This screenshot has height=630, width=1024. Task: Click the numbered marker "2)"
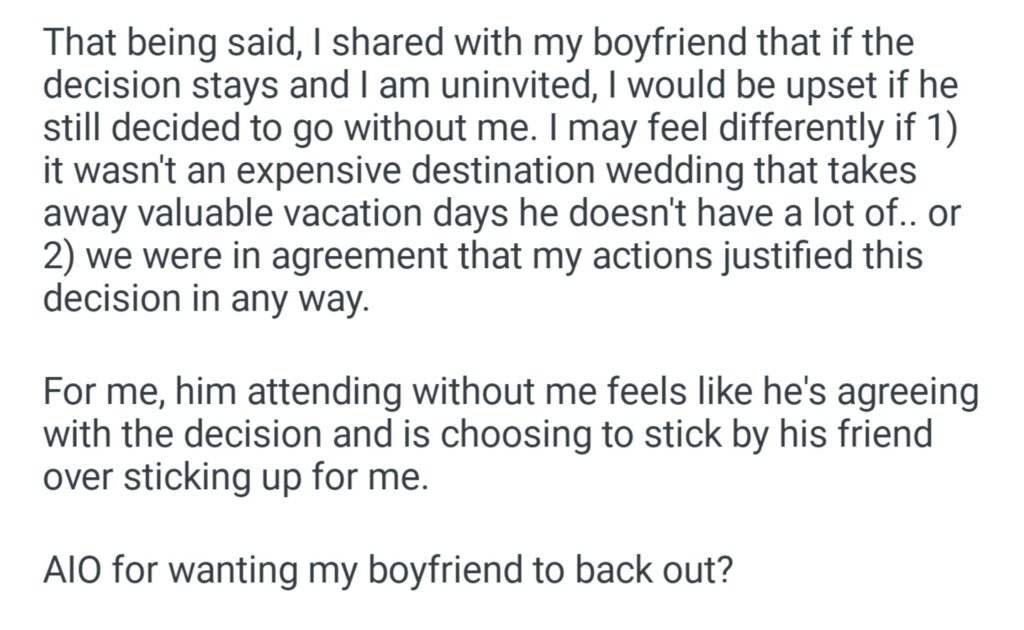click(x=59, y=256)
